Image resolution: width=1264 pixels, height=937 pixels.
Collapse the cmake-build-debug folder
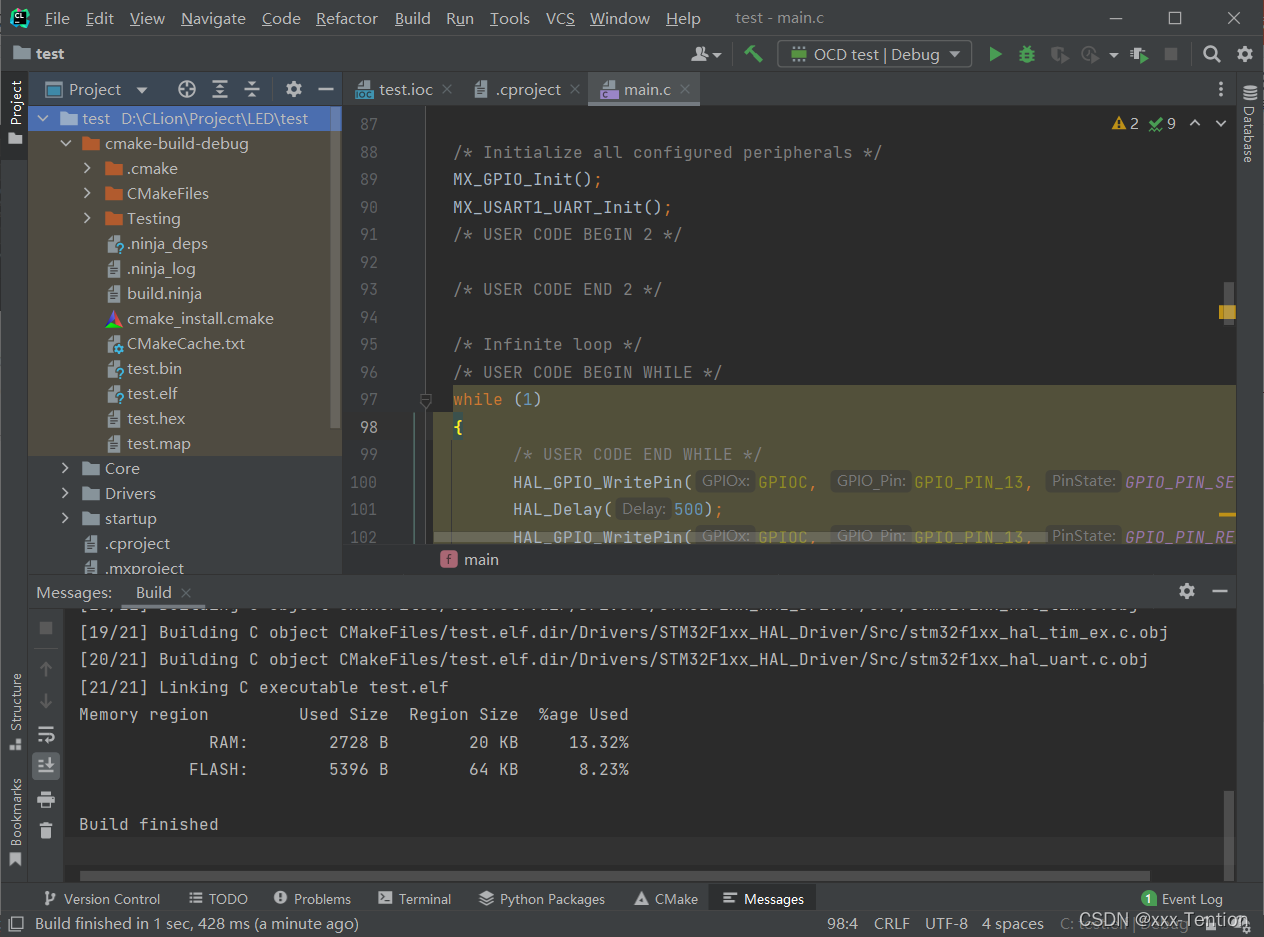tap(66, 143)
